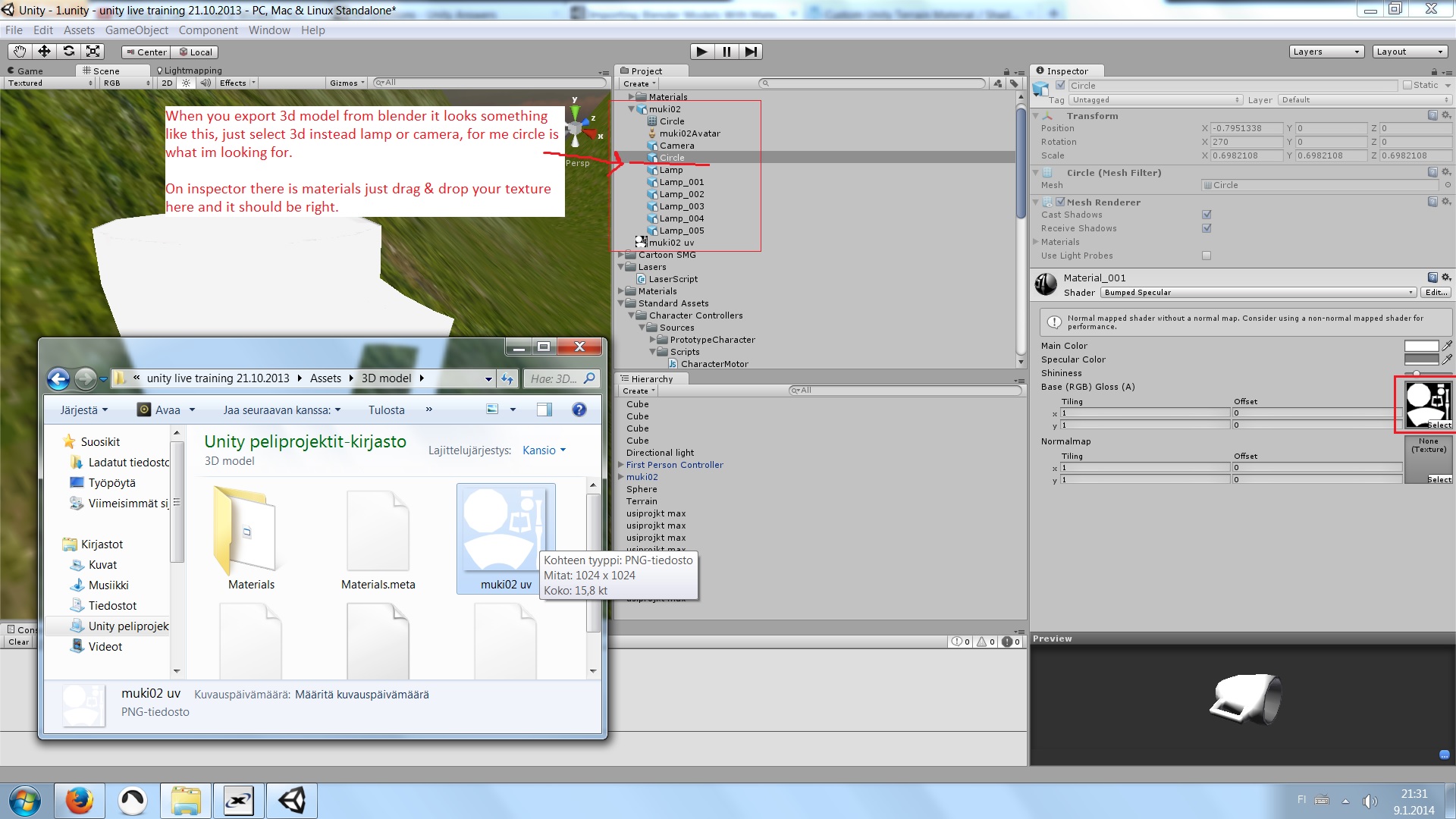1456x819 pixels.
Task: Toggle Explorer preview pane icon
Action: coord(544,409)
